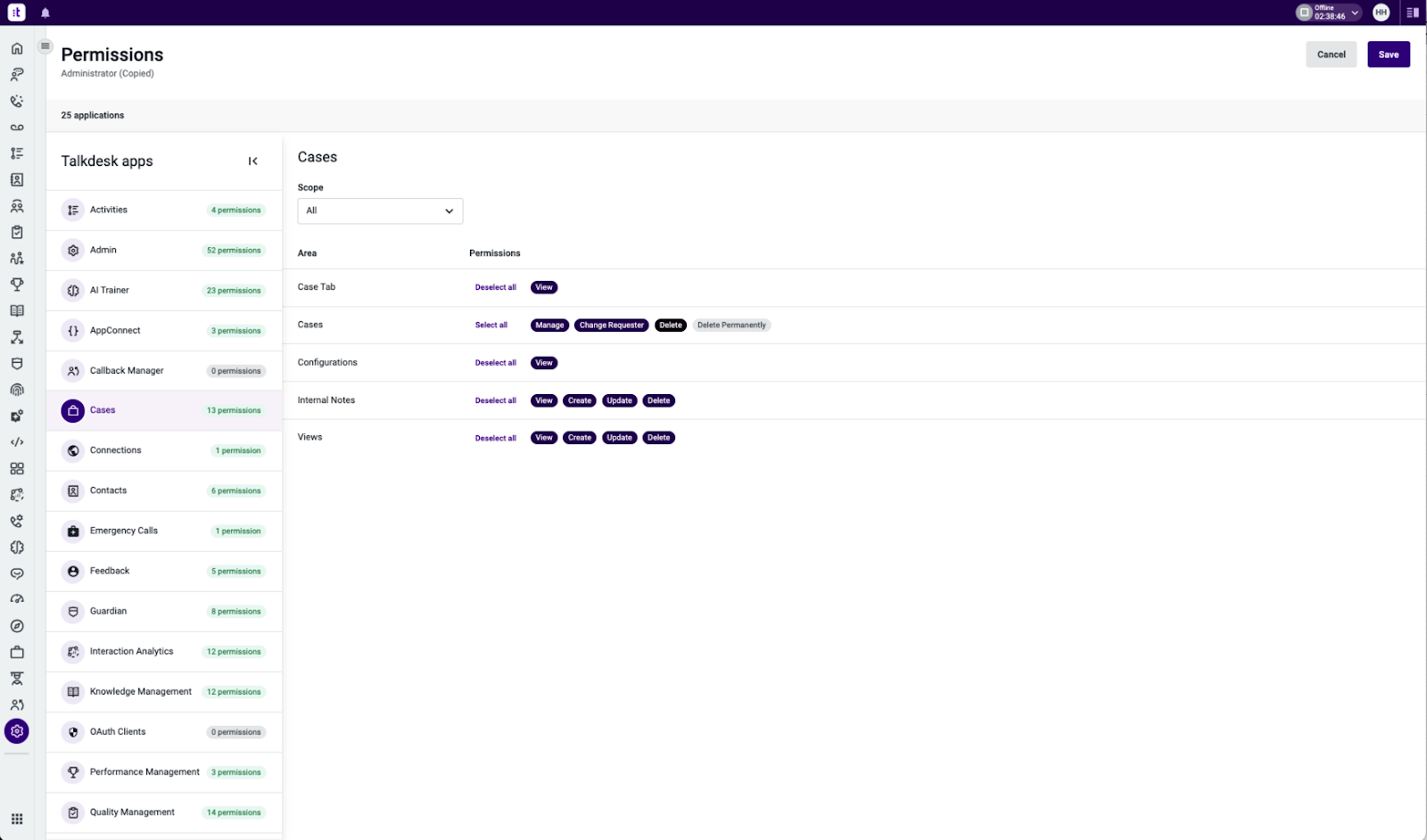Select the Interaction Analytics app

(x=164, y=652)
